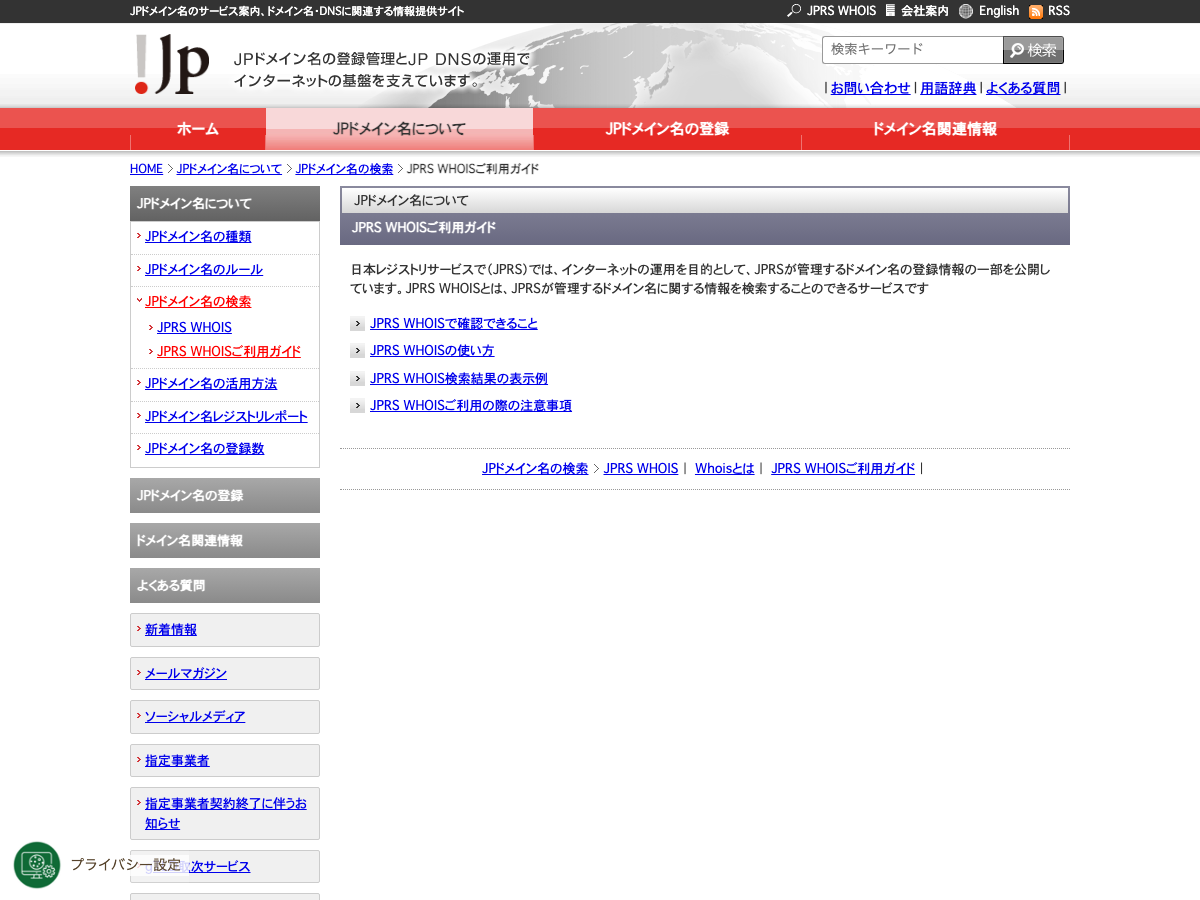Click Whoisとは in footer navigation
The height and width of the screenshot is (900, 1200).
pyautogui.click(x=725, y=469)
